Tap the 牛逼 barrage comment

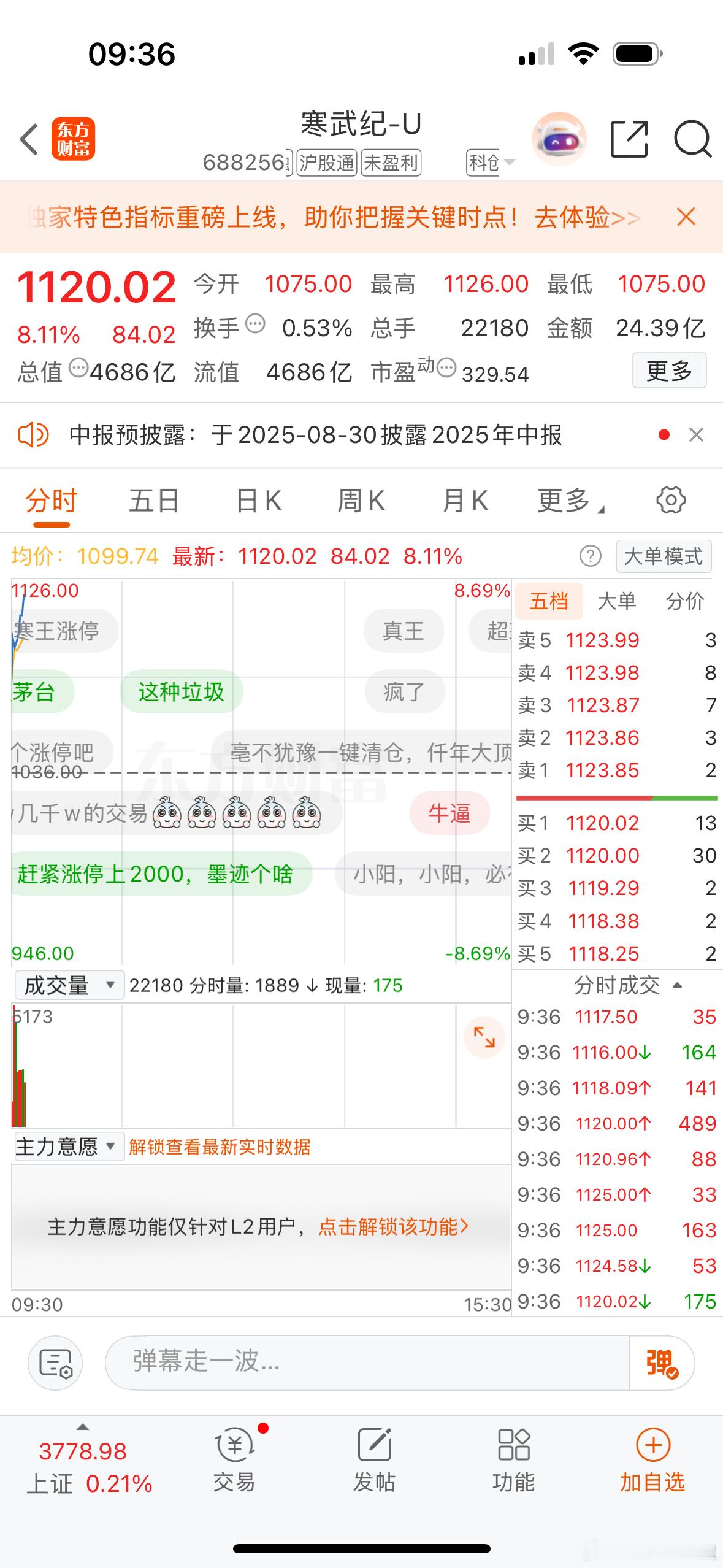coord(449,813)
